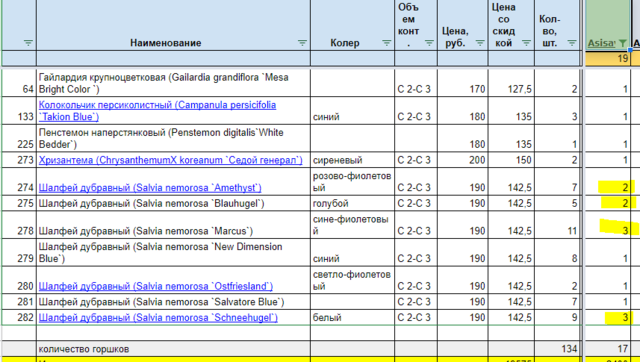Select the Гайлардия крупноцветковая name cell
This screenshot has width=640, height=362.
173,83
